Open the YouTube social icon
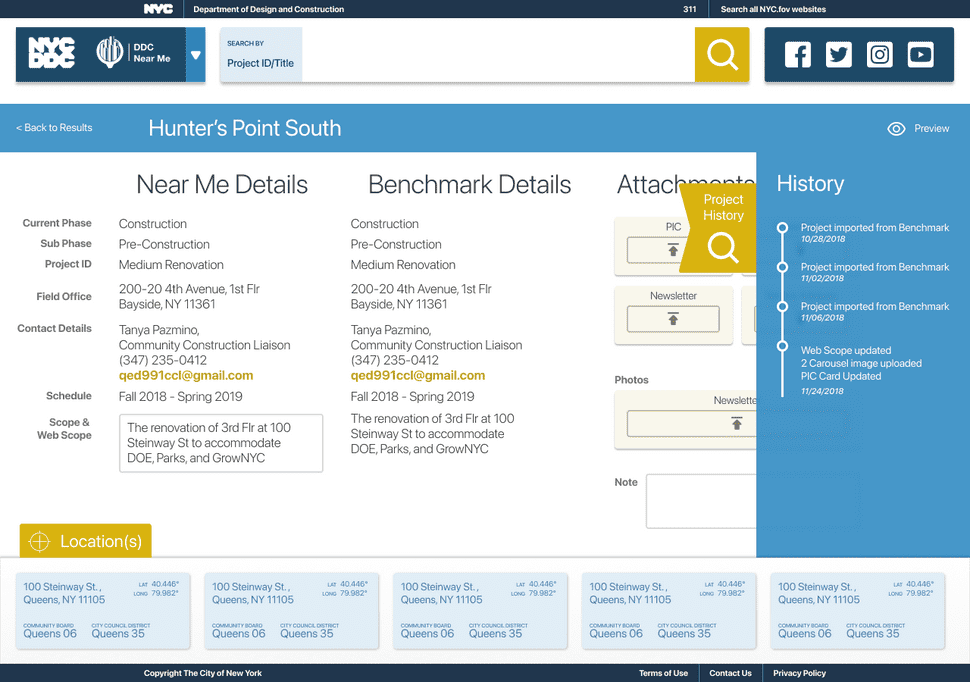The image size is (970, 682). coord(921,54)
